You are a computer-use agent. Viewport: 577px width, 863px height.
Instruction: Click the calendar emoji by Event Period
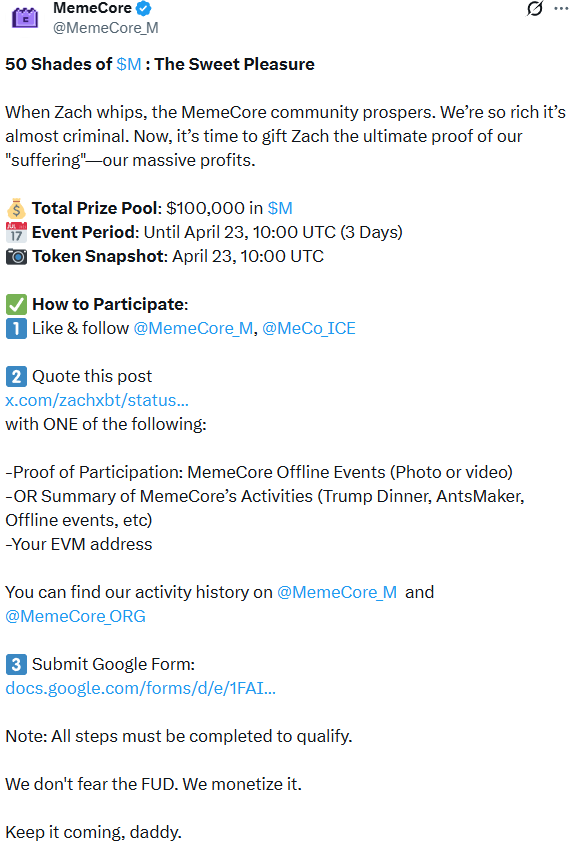pyautogui.click(x=17, y=232)
